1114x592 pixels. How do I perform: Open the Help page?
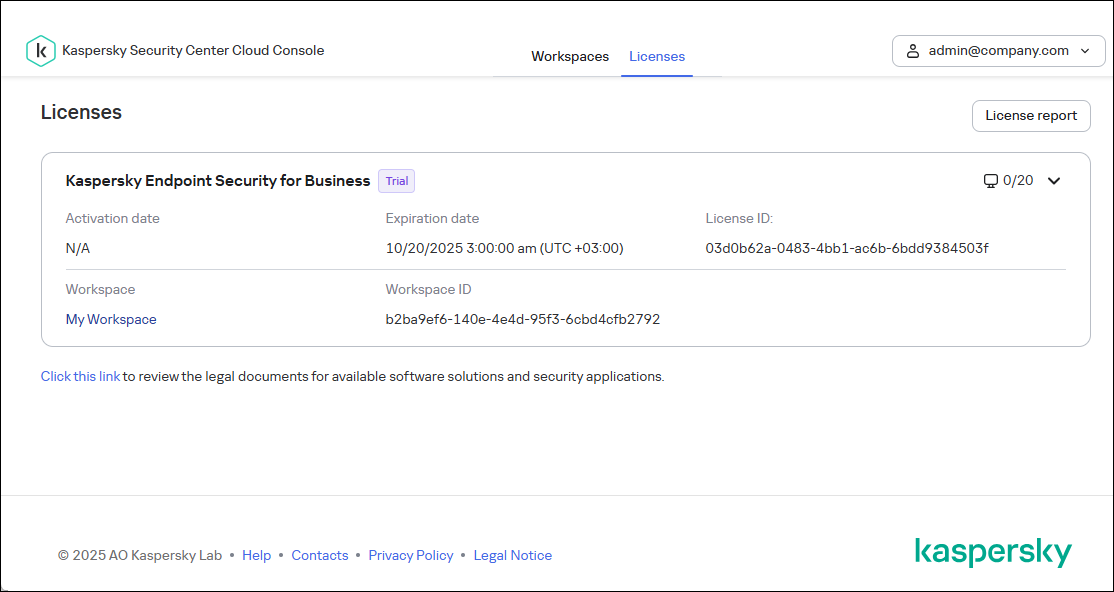[x=257, y=555]
